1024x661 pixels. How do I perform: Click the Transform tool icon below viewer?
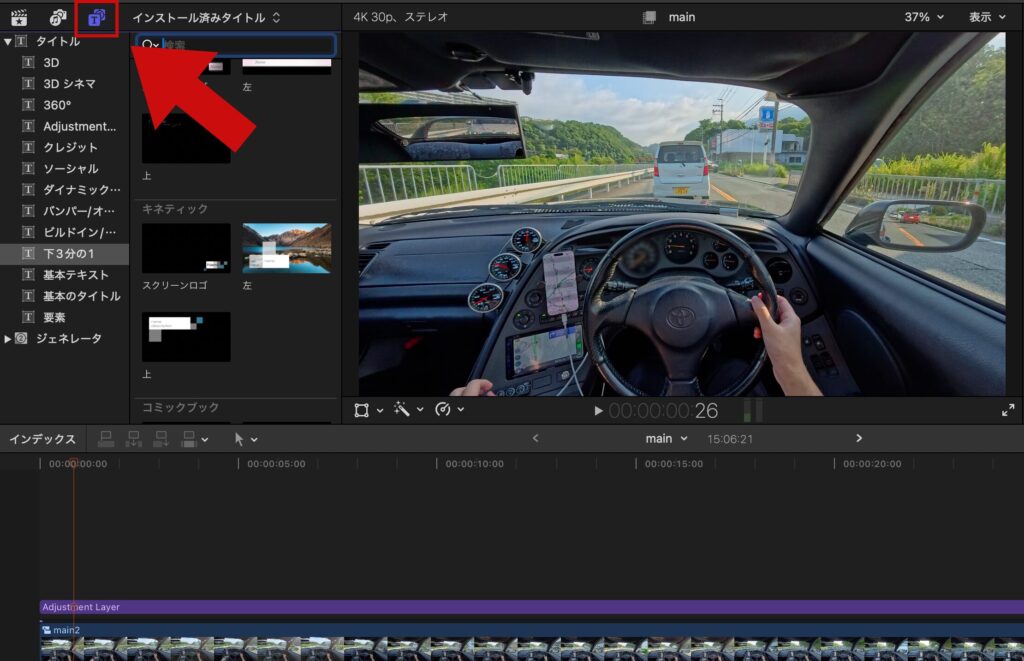(x=362, y=410)
